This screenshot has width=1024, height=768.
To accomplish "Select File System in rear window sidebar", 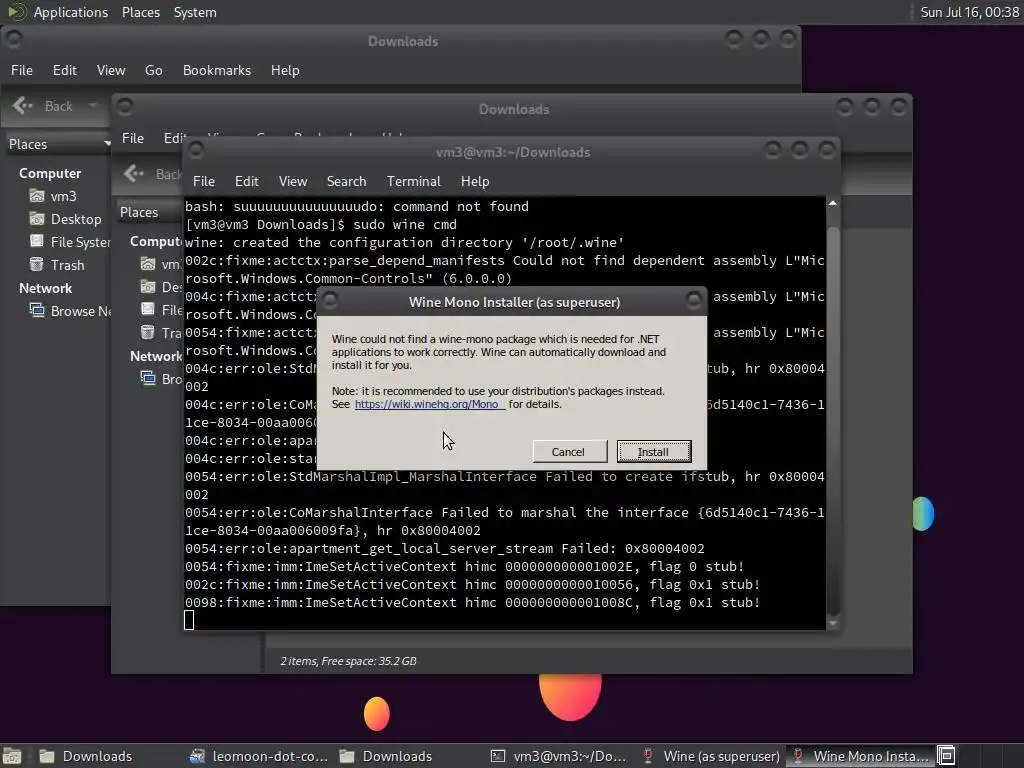I will (80, 242).
